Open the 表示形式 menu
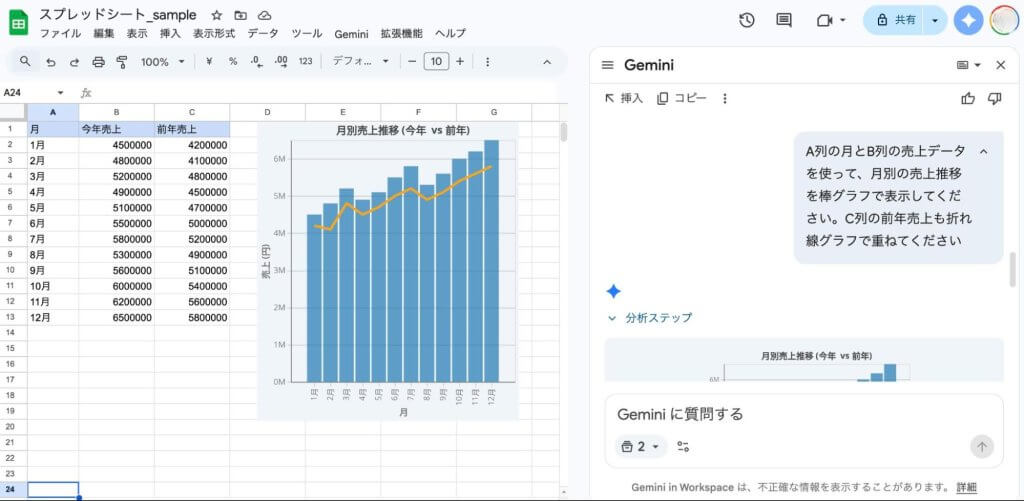Viewport: 1024px width, 501px height. point(214,34)
